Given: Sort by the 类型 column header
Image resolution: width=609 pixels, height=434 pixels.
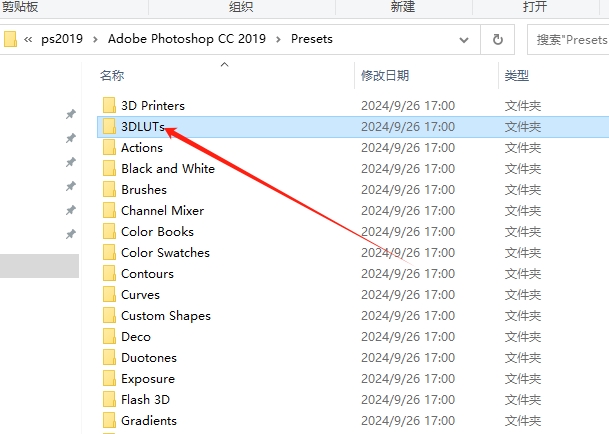Looking at the screenshot, I should click(x=517, y=75).
